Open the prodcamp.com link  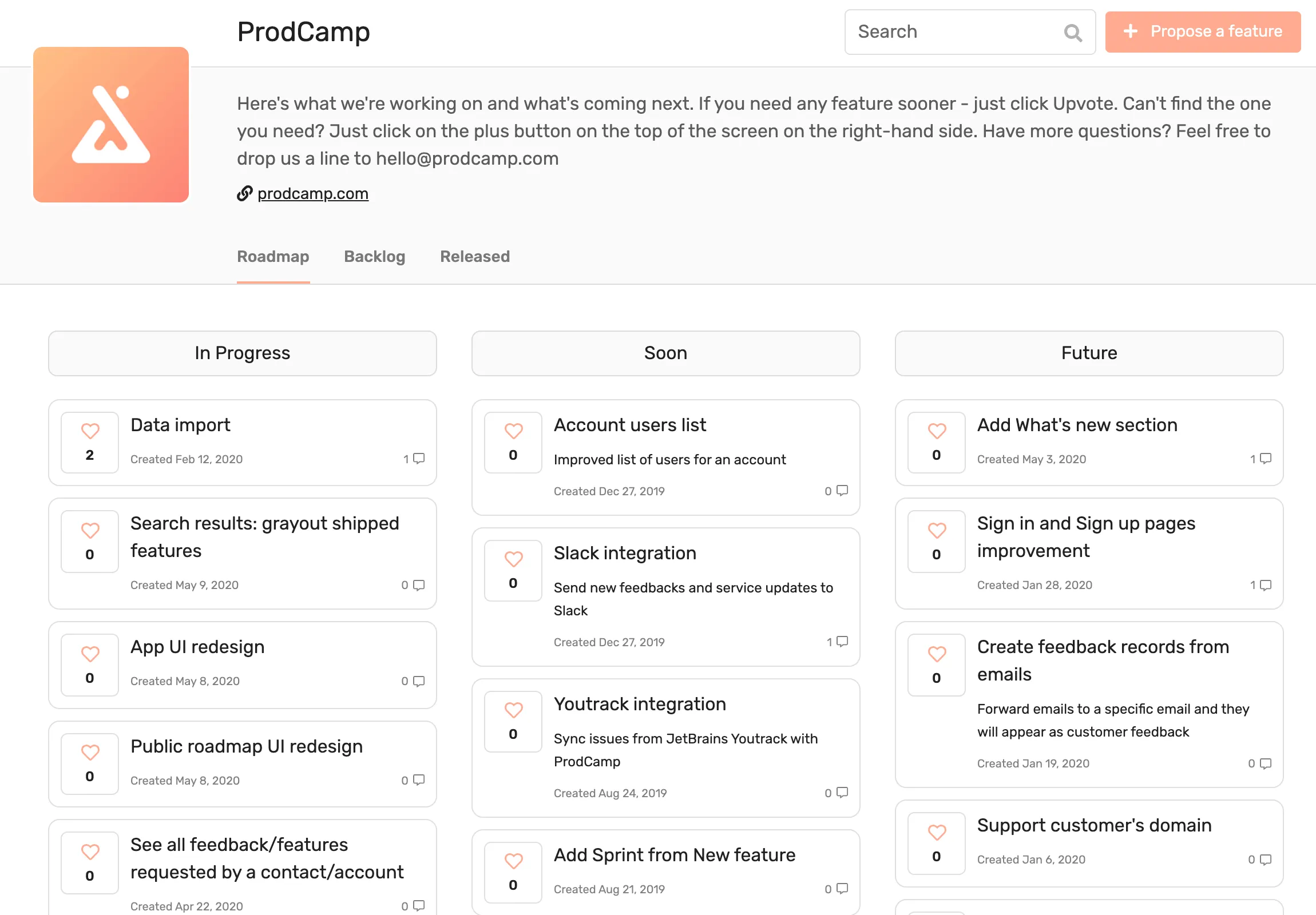[312, 194]
